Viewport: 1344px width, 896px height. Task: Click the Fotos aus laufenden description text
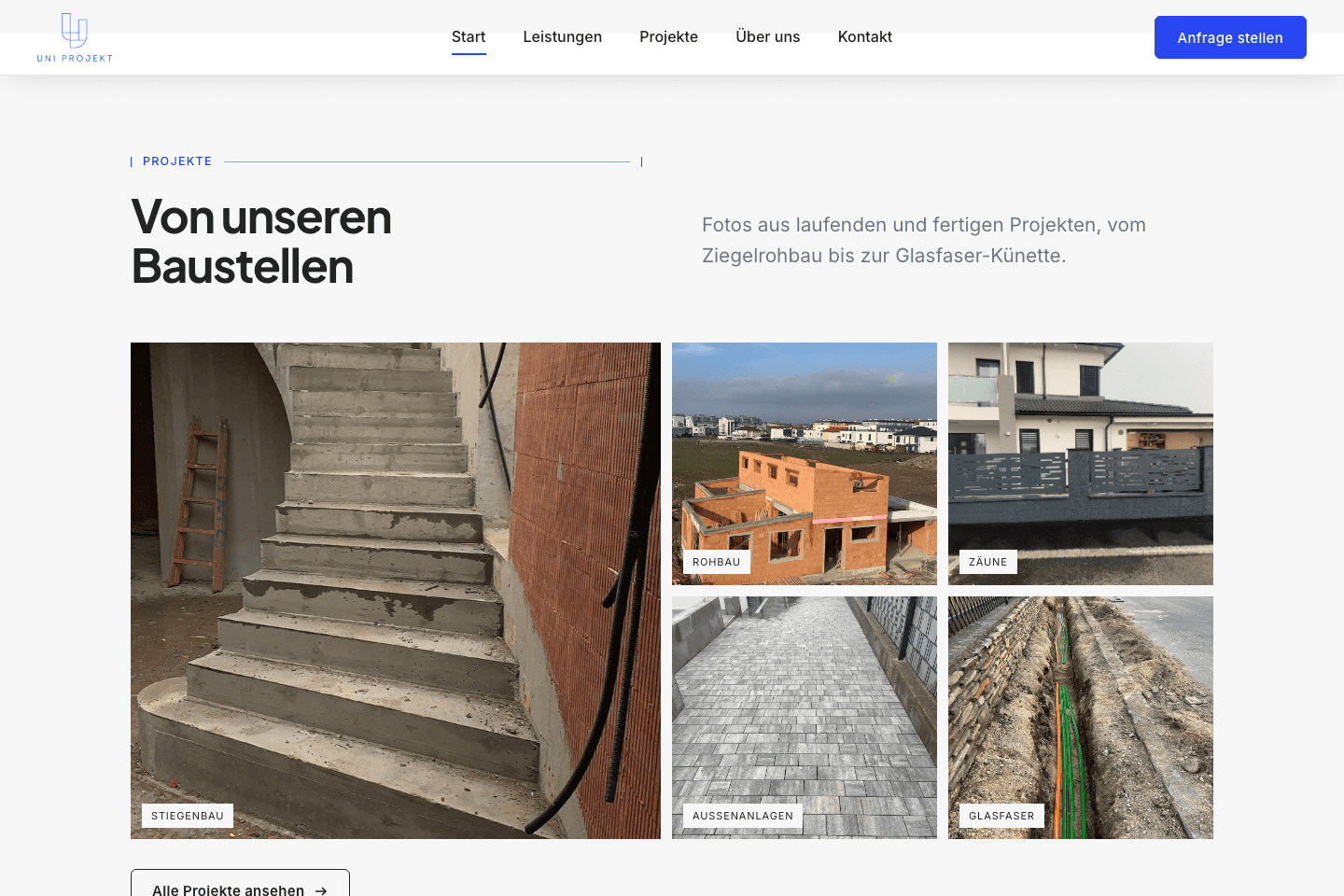[924, 240]
